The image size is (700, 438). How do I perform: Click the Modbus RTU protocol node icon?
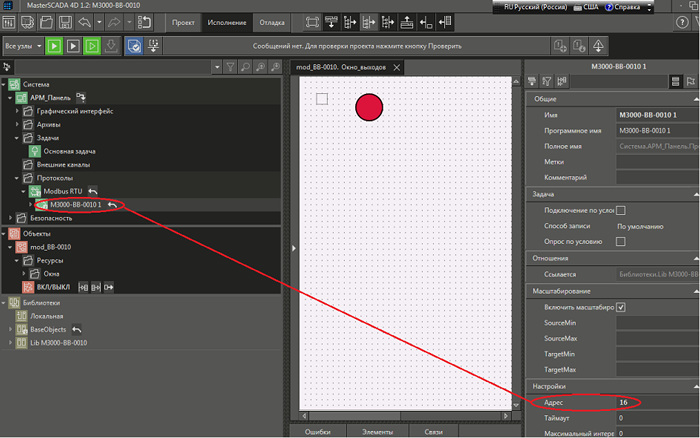pos(34,190)
